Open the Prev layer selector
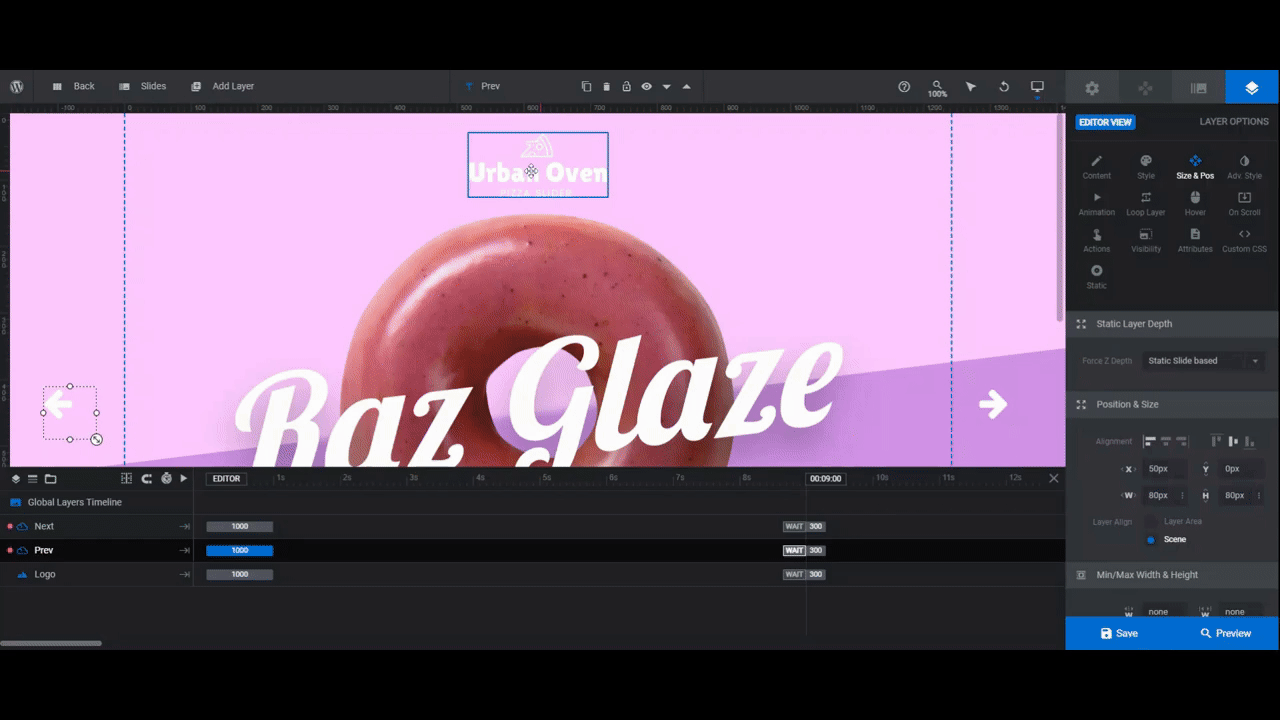 click(x=482, y=87)
